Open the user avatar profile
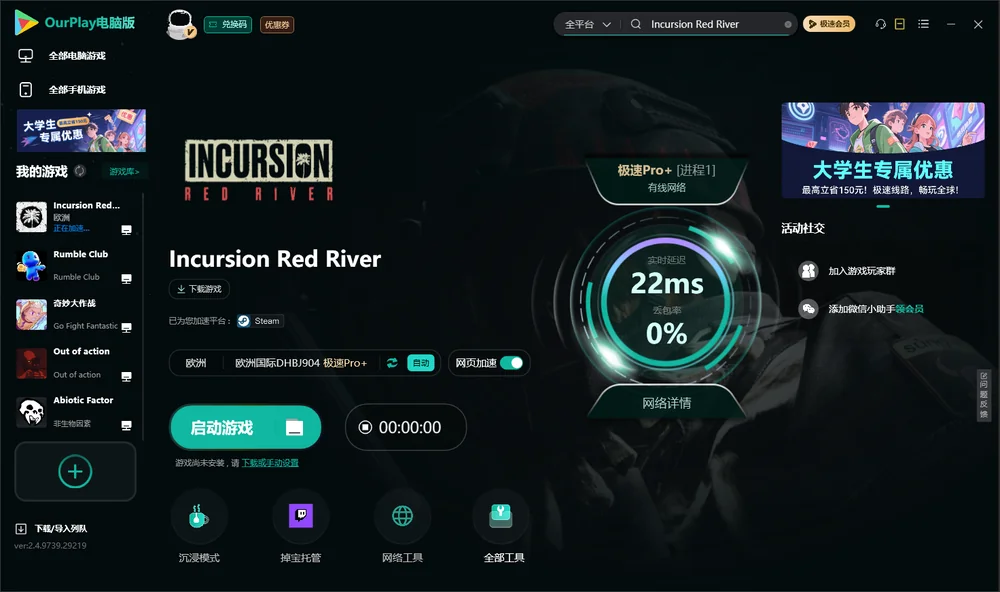Viewport: 1000px width, 592px height. [180, 24]
